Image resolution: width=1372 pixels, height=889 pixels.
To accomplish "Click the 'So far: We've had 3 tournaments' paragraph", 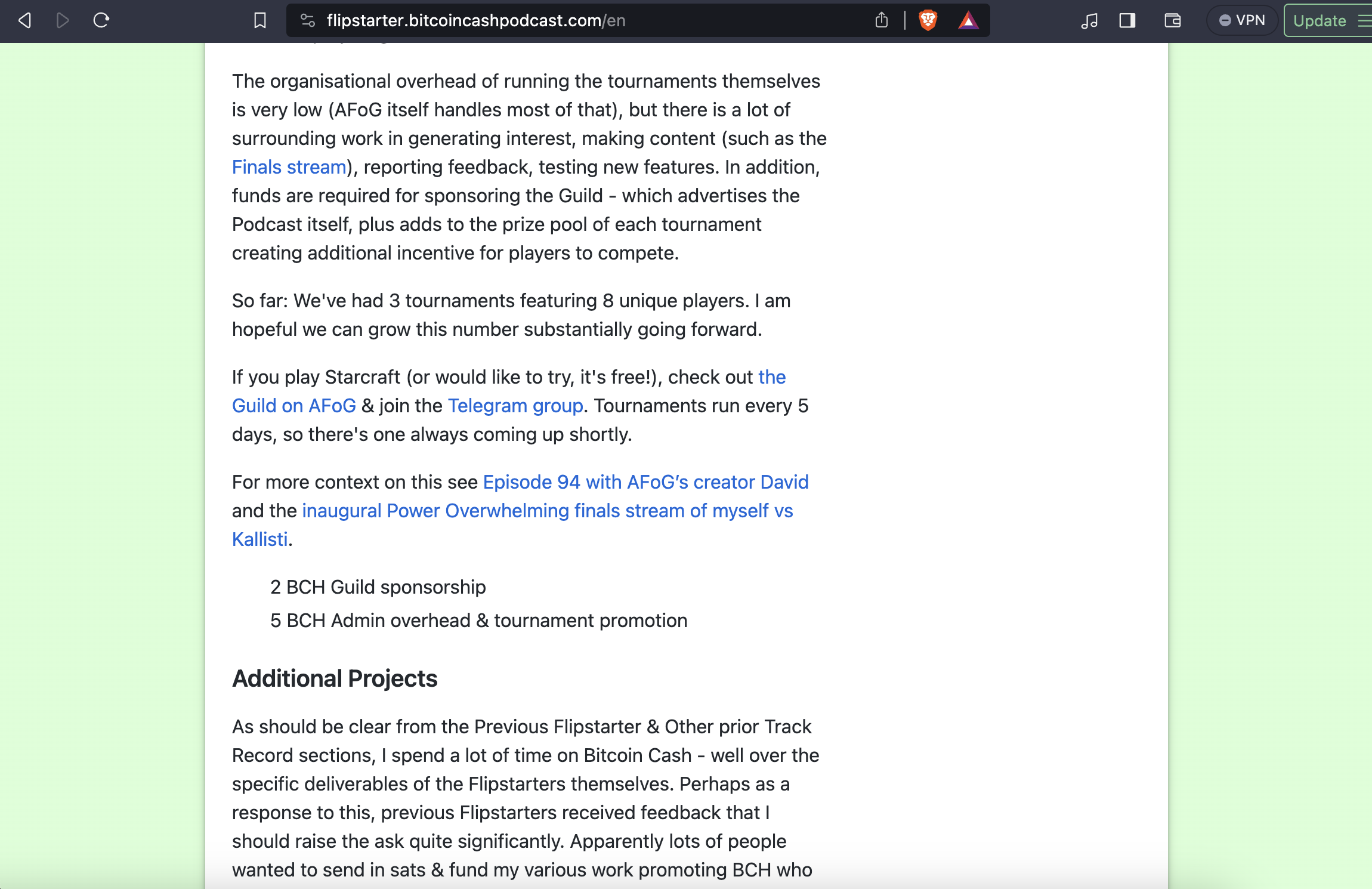I will click(x=511, y=315).
